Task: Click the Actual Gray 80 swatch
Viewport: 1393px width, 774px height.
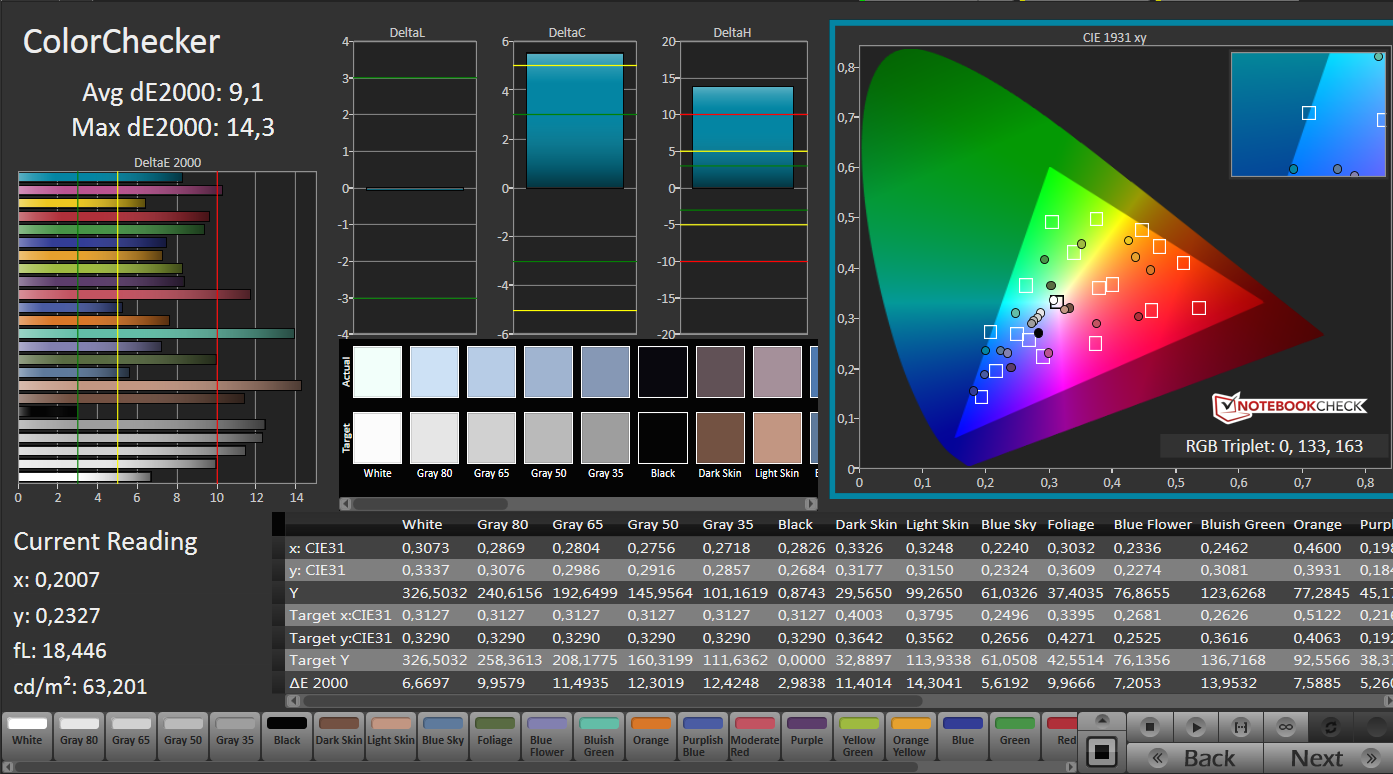Action: (x=435, y=372)
